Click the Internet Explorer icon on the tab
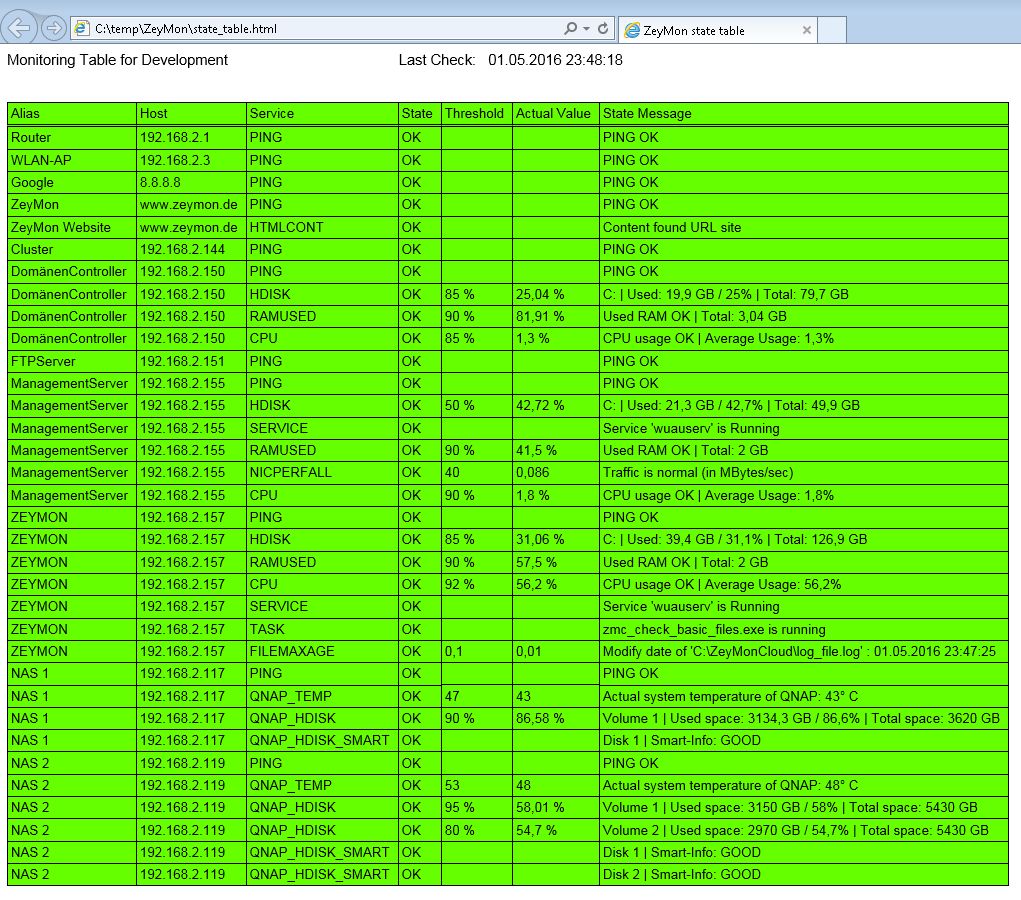This screenshot has width=1021, height=900. (x=632, y=30)
